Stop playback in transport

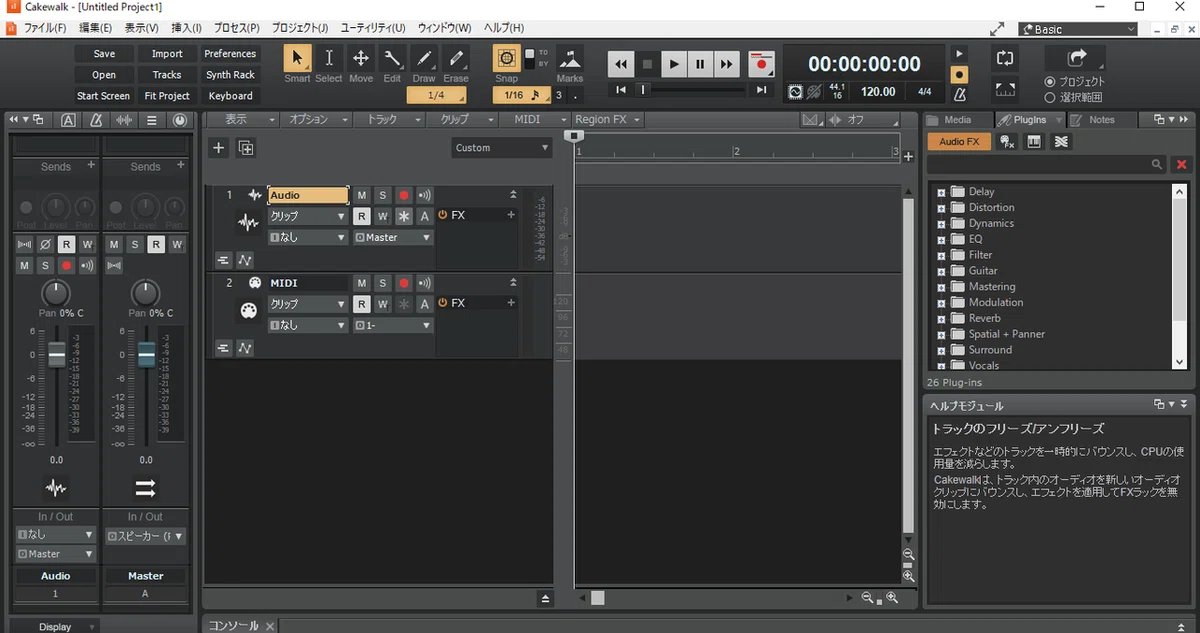[x=647, y=64]
